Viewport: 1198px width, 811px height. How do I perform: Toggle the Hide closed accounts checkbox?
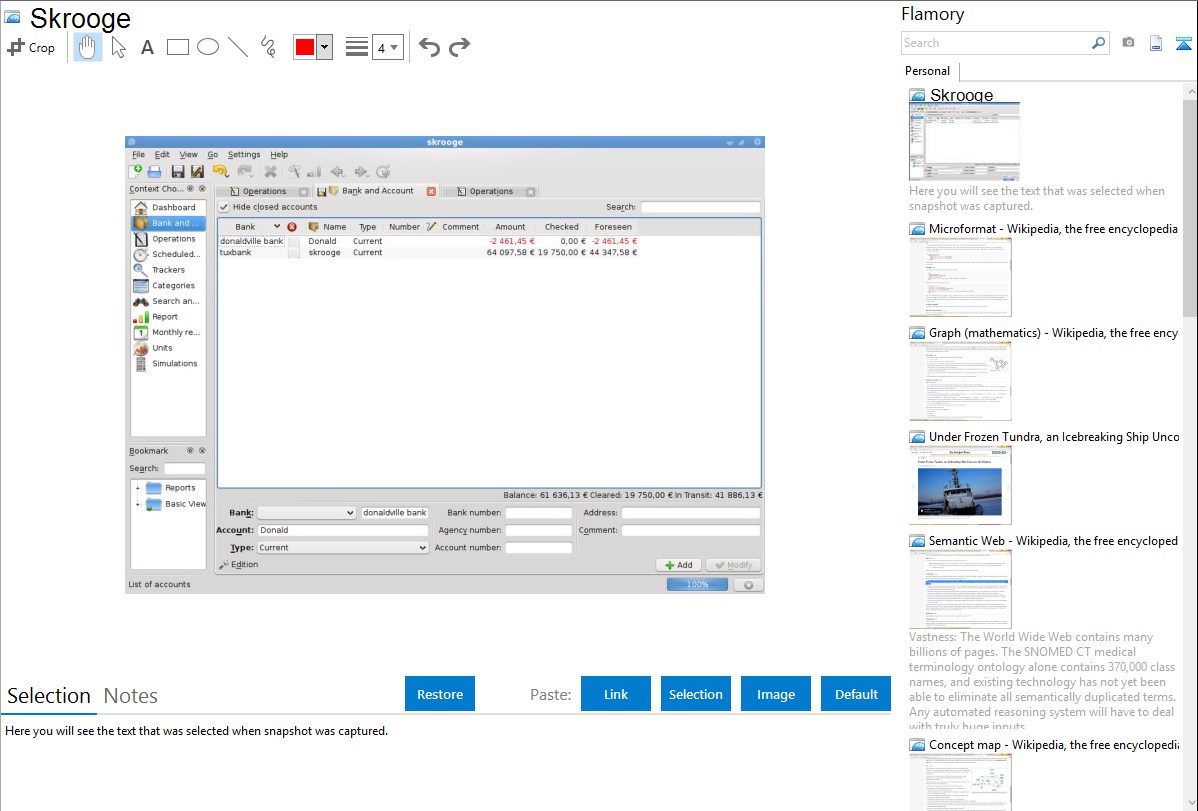[224, 207]
